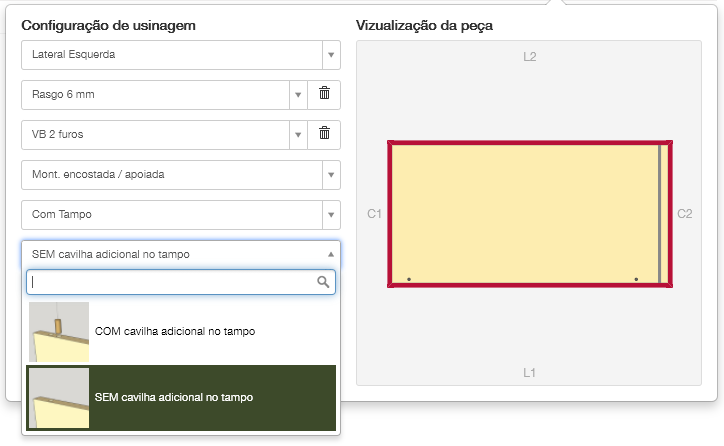Click the search magnifier icon in dropdown
The image size is (724, 446).
pyautogui.click(x=323, y=282)
